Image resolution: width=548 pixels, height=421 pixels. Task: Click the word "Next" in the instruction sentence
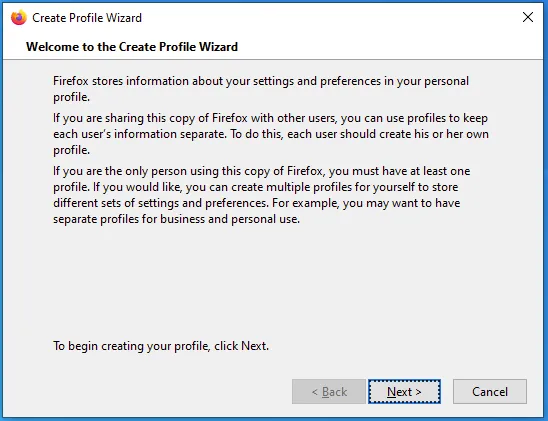(254, 346)
